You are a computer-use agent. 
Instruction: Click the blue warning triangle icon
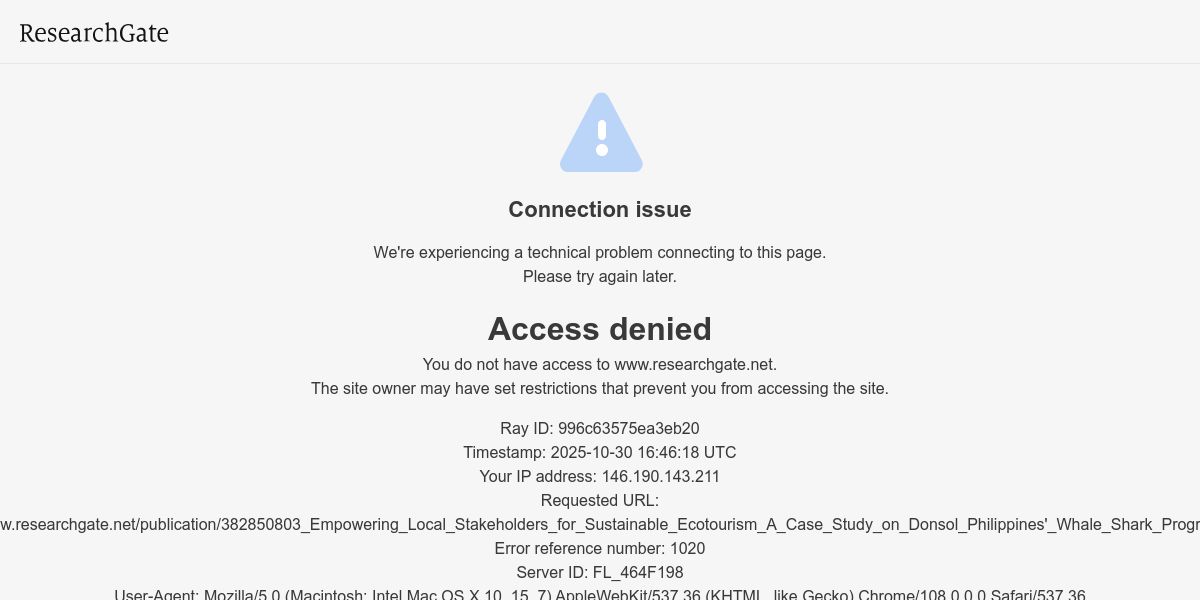(x=601, y=132)
